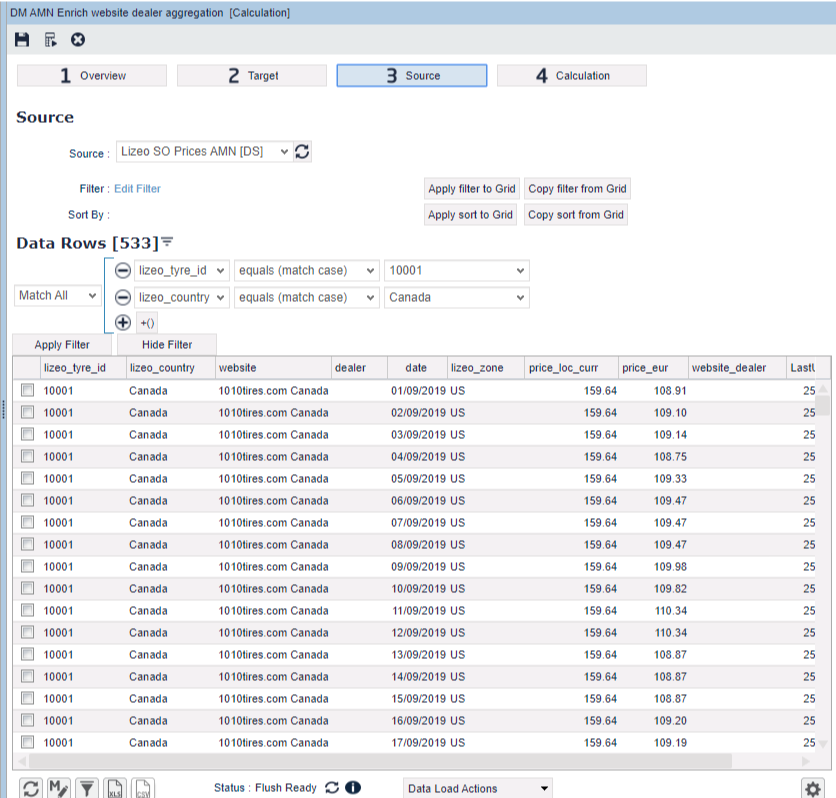The image size is (836, 798).
Task: Click the Apply filter to Grid button
Action: coord(471,189)
